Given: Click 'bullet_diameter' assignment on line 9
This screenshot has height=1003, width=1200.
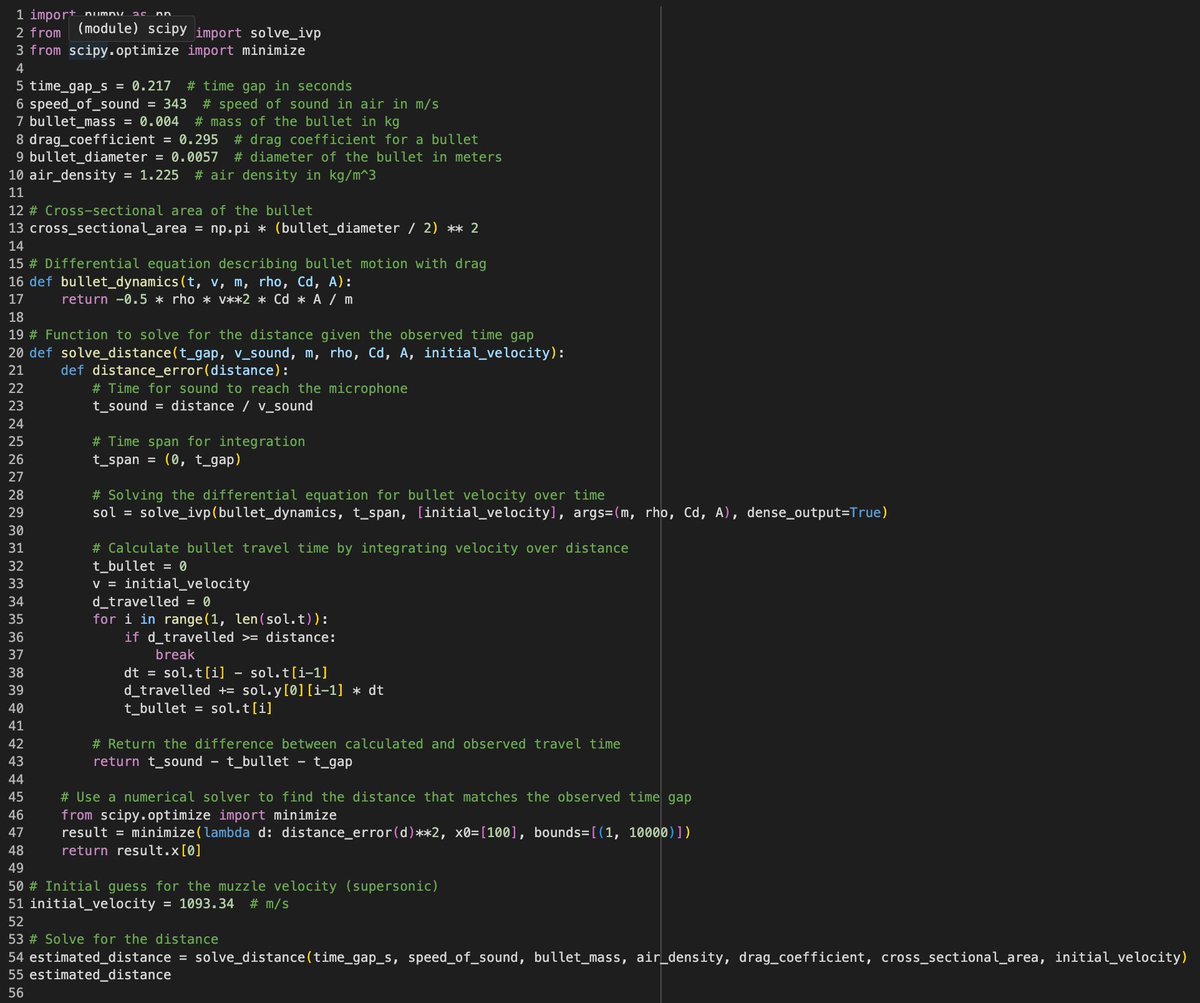Looking at the screenshot, I should [x=89, y=157].
